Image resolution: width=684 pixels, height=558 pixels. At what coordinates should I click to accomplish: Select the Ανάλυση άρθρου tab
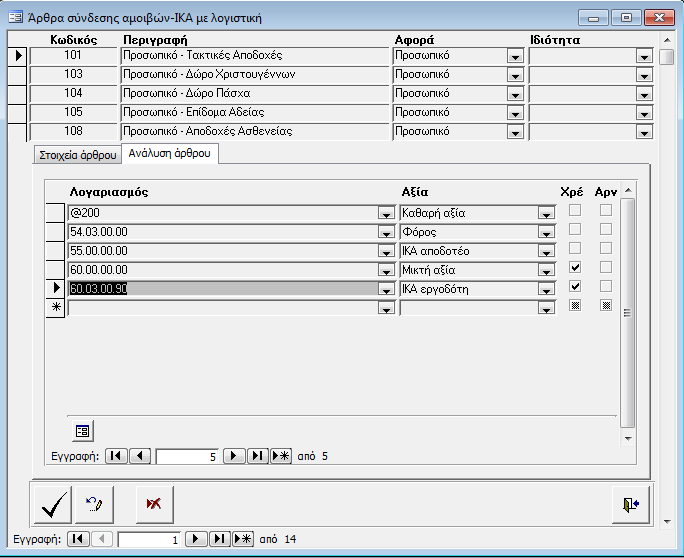click(x=170, y=154)
